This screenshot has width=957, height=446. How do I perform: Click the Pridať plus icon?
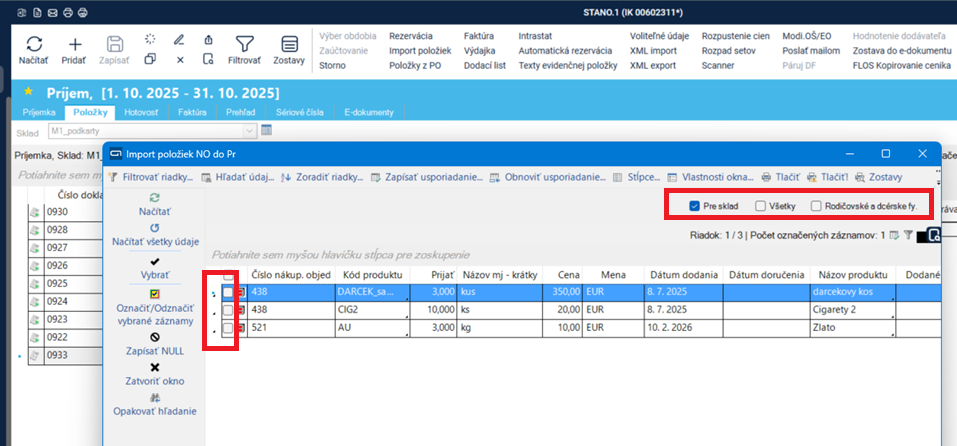[x=74, y=45]
